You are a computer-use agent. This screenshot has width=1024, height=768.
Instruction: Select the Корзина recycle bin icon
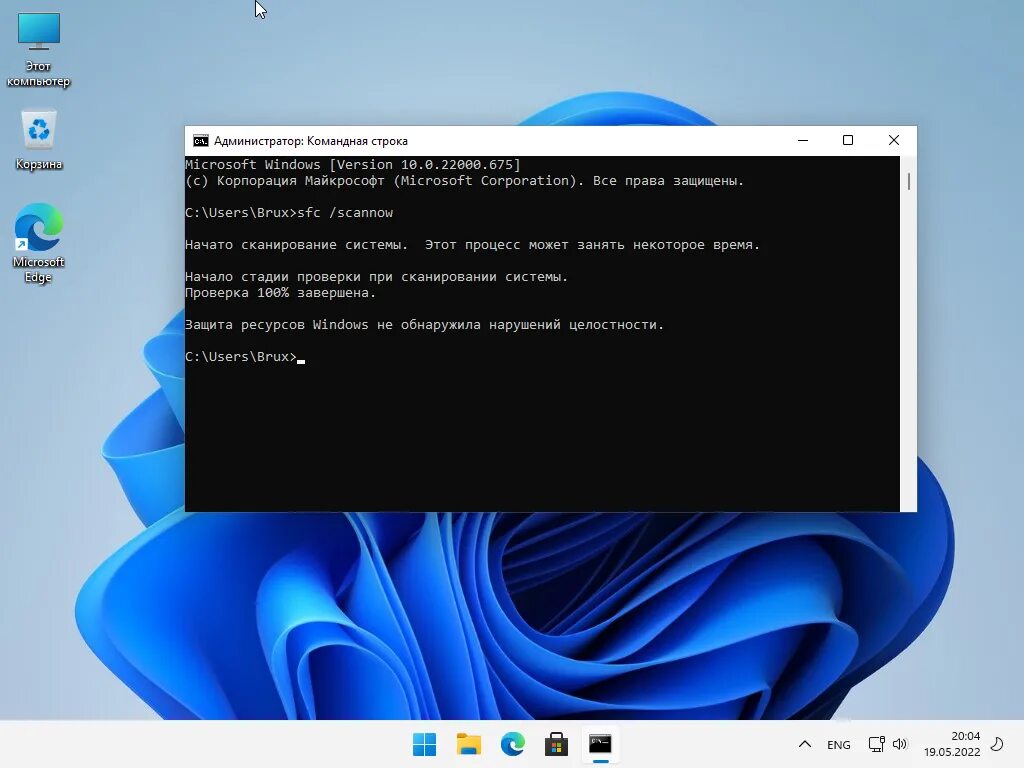(39, 140)
